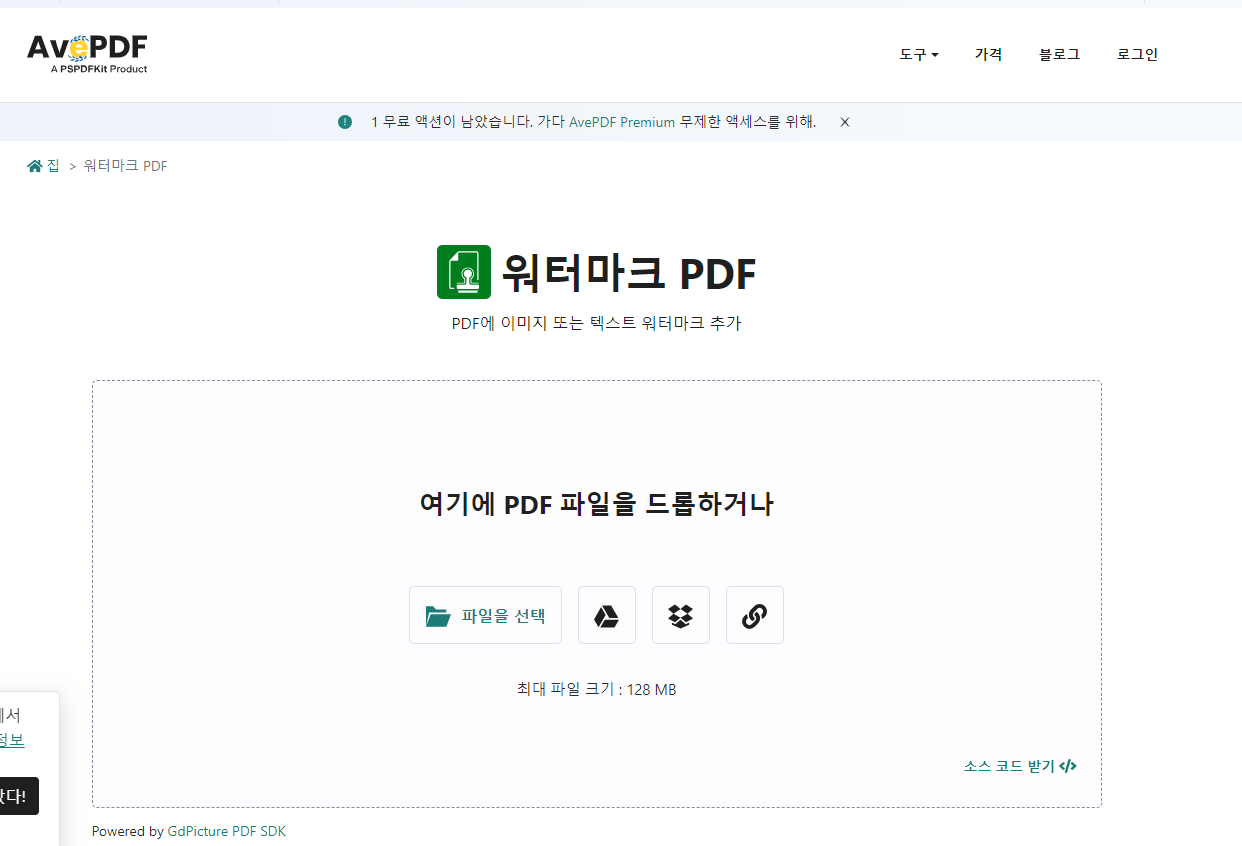The width and height of the screenshot is (1242, 846).
Task: Go to home via the 집 breadcrumb
Action: coord(43,166)
